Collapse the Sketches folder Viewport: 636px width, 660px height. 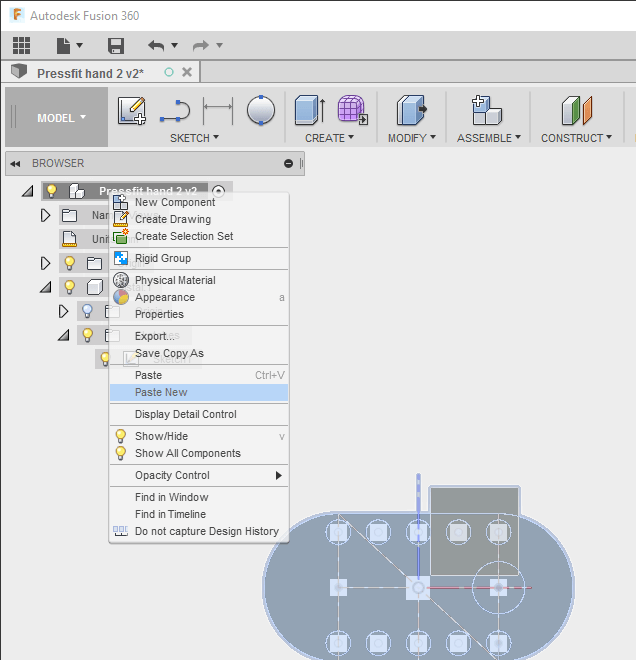click(64, 335)
